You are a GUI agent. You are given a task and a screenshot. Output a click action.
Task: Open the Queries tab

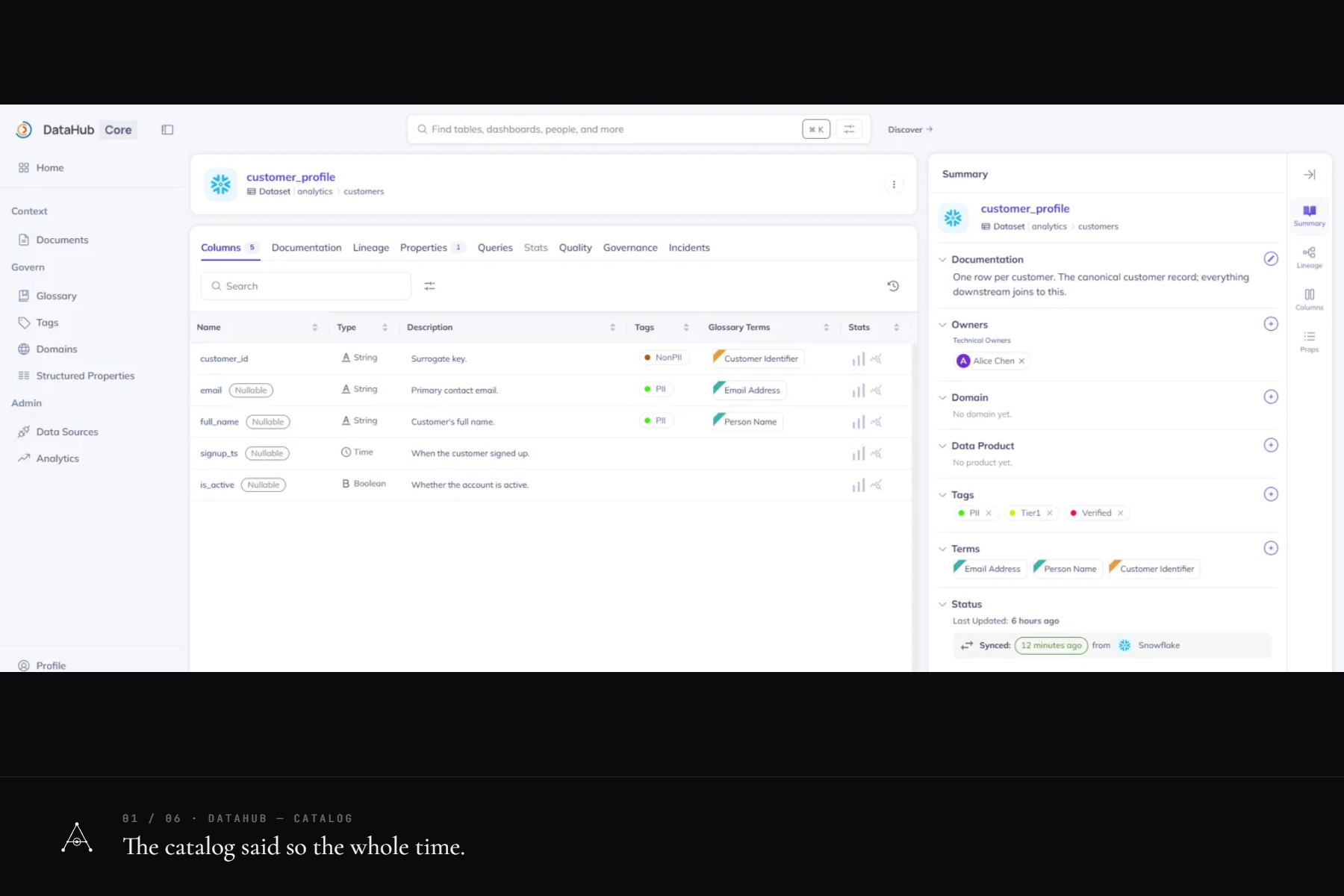tap(495, 248)
